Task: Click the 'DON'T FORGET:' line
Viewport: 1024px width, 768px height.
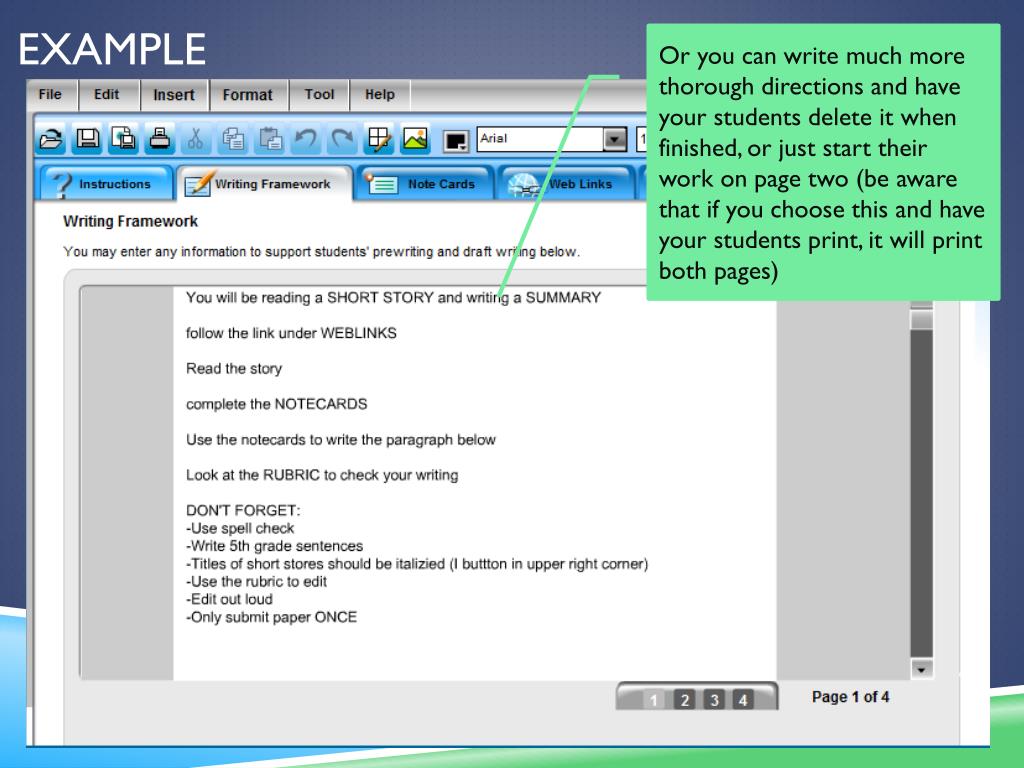Action: coord(243,511)
